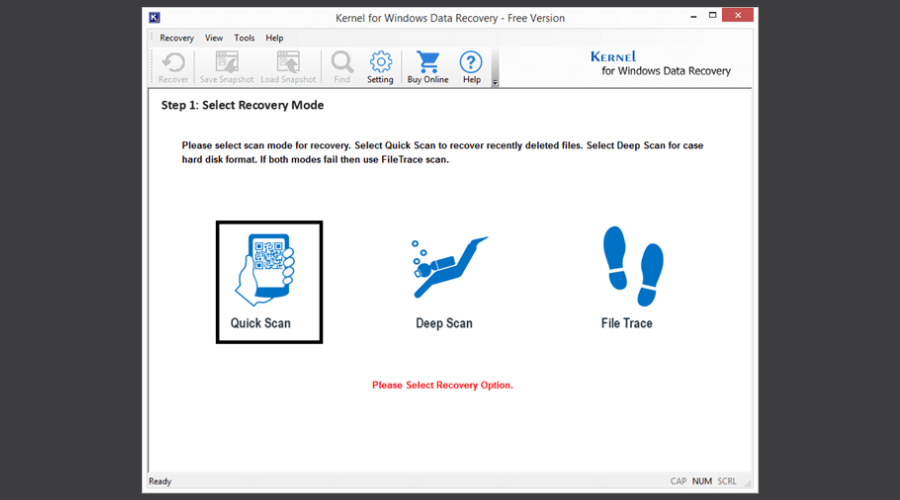900x500 pixels.
Task: Open the Recovery menu
Action: (177, 38)
